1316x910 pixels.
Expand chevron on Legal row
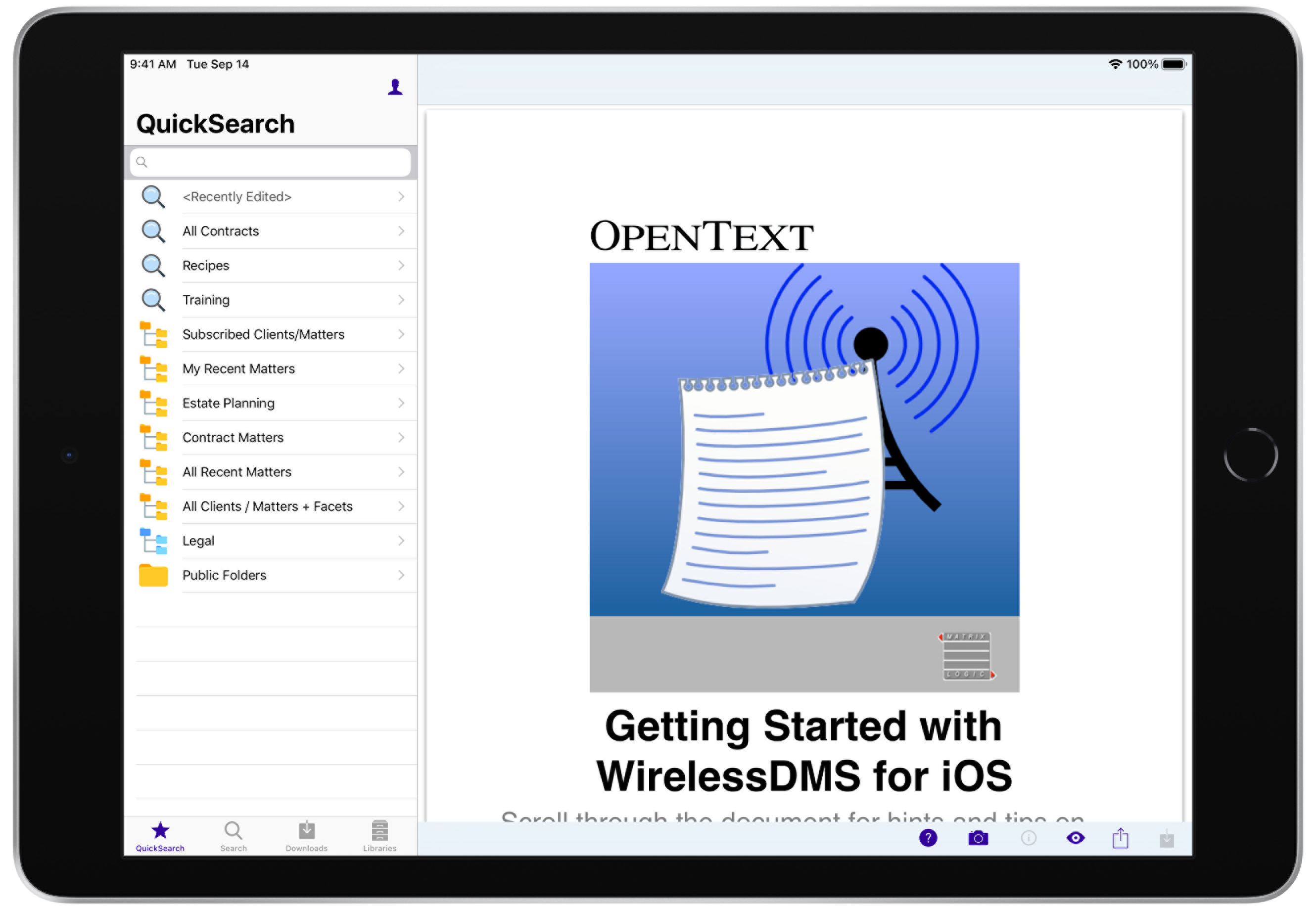[402, 541]
